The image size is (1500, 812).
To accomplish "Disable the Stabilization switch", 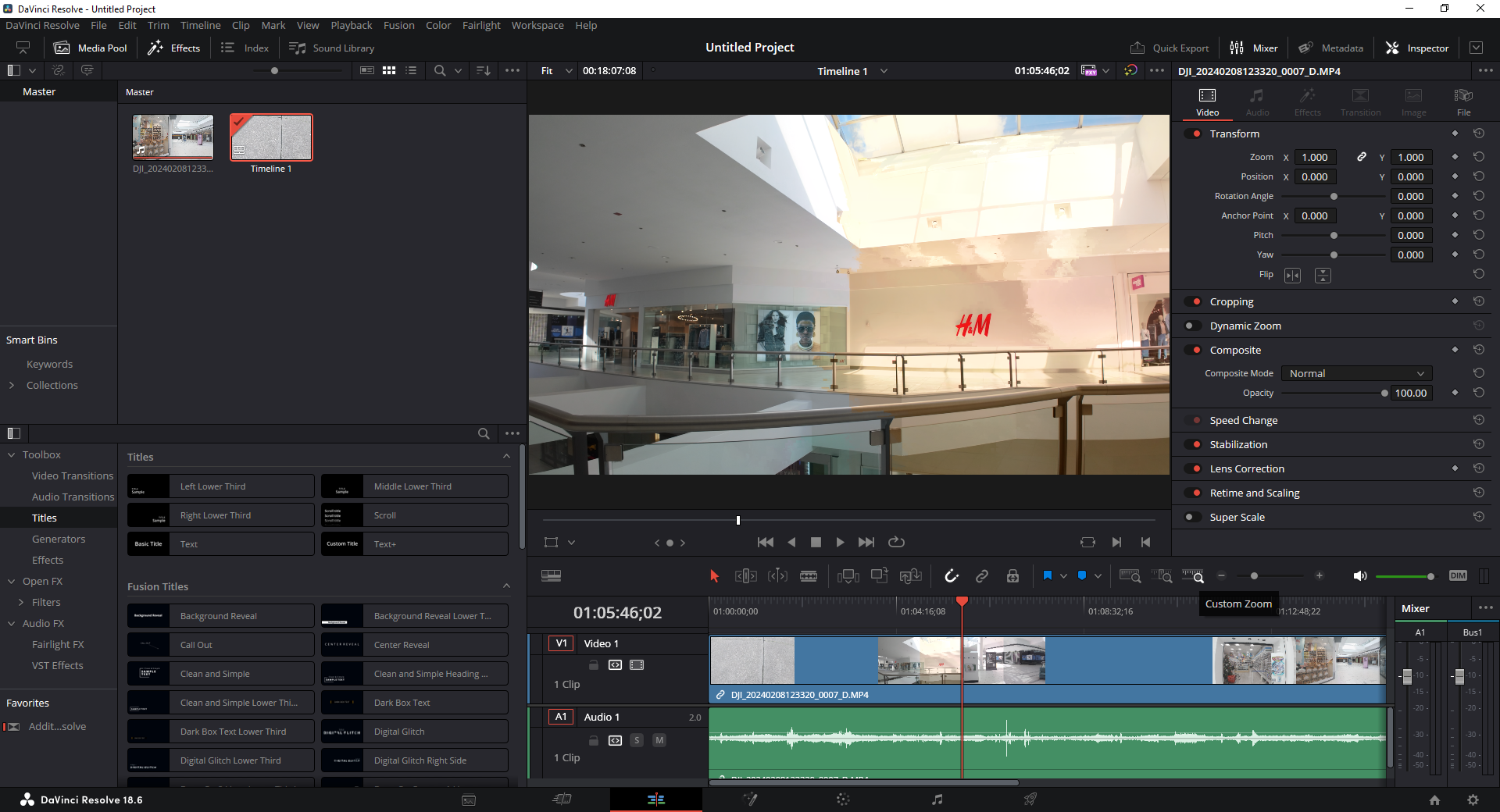I will pyautogui.click(x=1193, y=444).
